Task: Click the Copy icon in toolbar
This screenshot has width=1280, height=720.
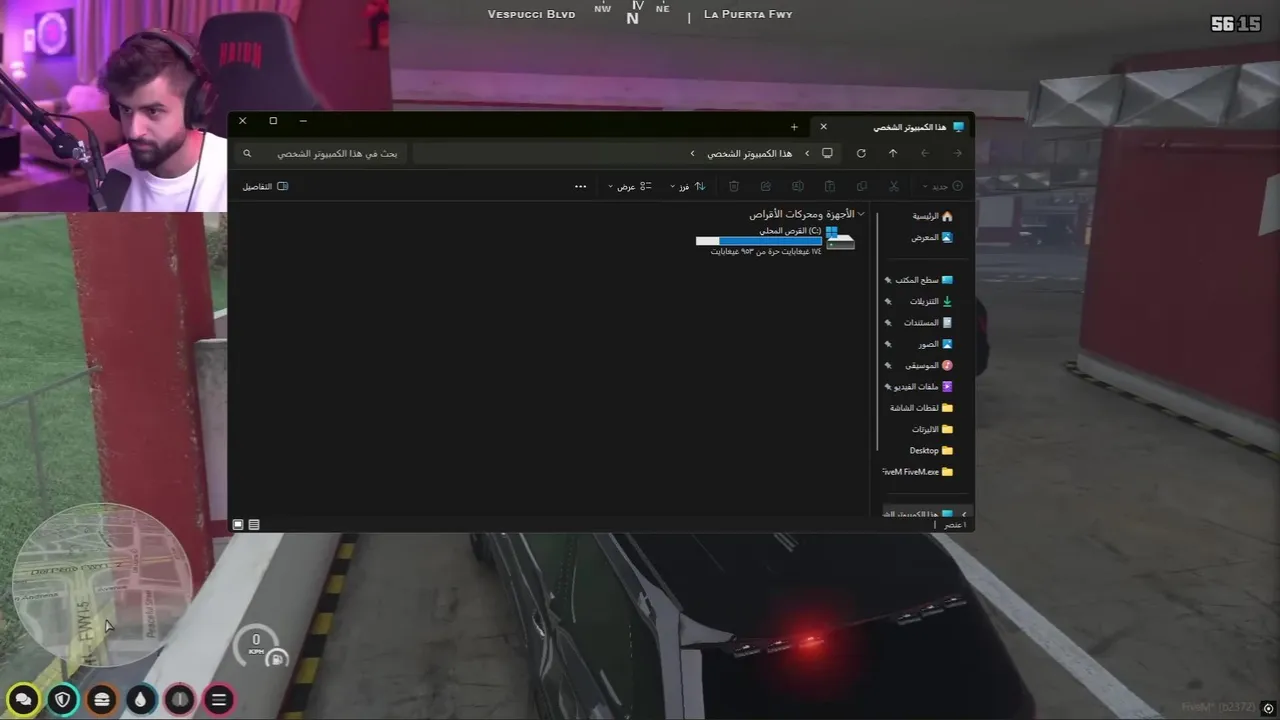Action: click(x=862, y=186)
